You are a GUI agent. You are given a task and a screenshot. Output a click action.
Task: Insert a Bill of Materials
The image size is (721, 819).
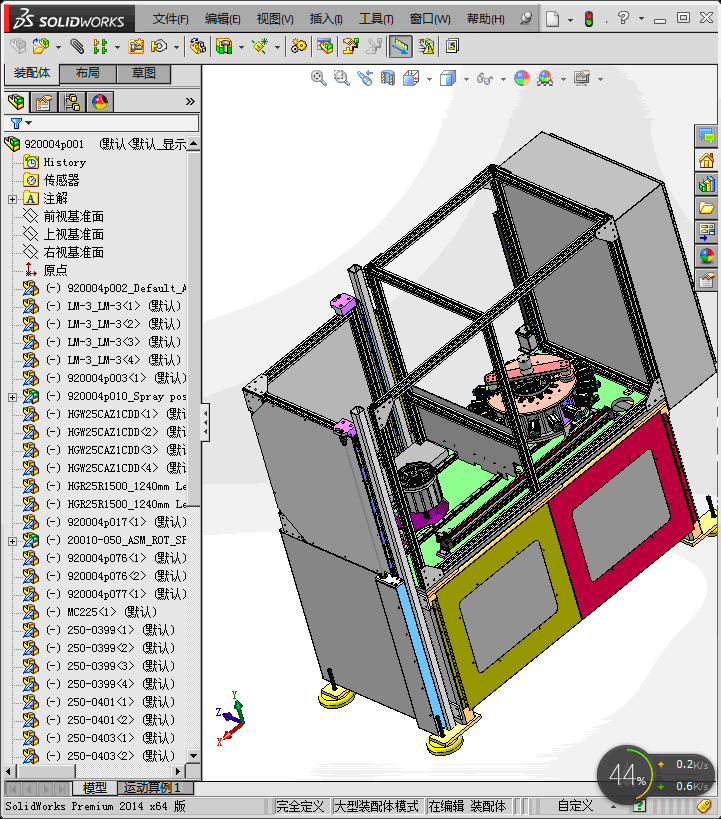pyautogui.click(x=324, y=46)
